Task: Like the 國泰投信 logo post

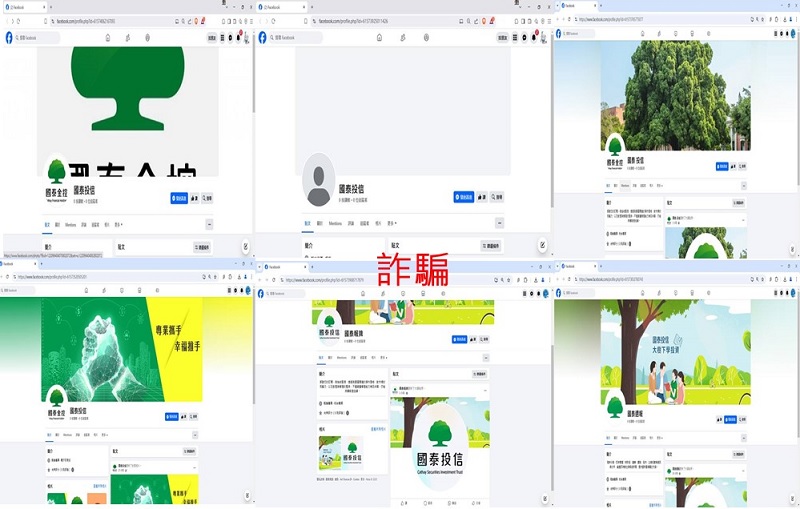Action: click(x=405, y=503)
